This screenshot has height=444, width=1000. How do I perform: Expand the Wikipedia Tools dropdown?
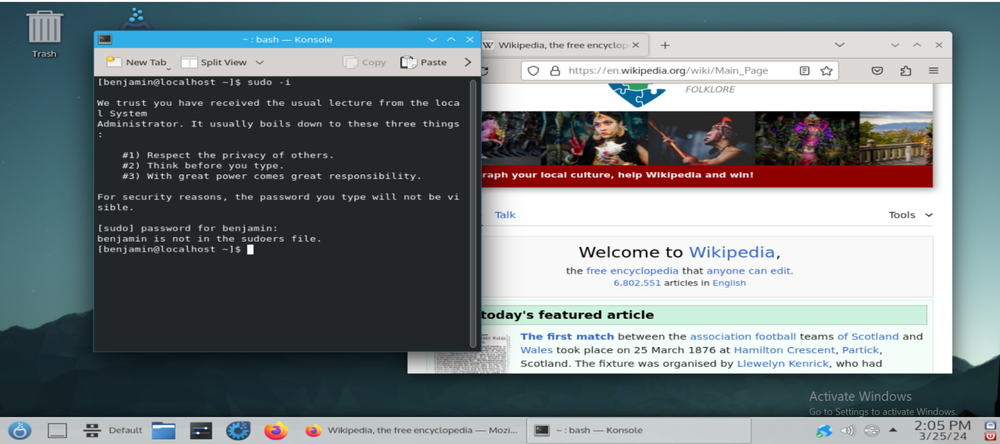910,215
